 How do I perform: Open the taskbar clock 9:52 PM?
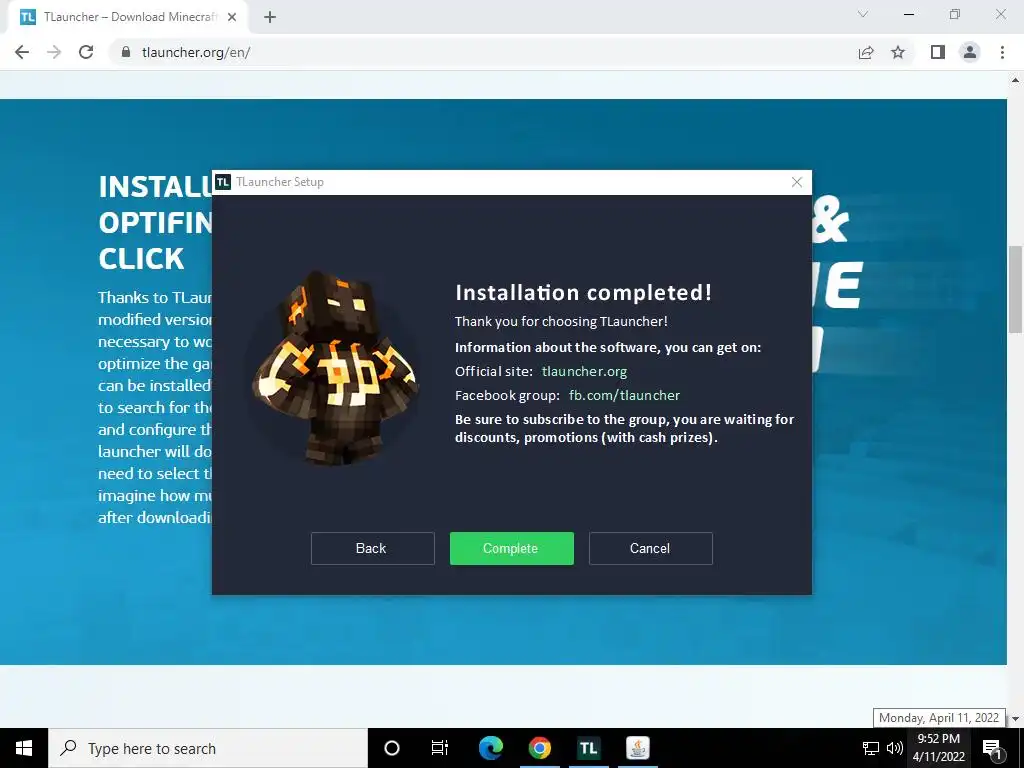coord(938,748)
